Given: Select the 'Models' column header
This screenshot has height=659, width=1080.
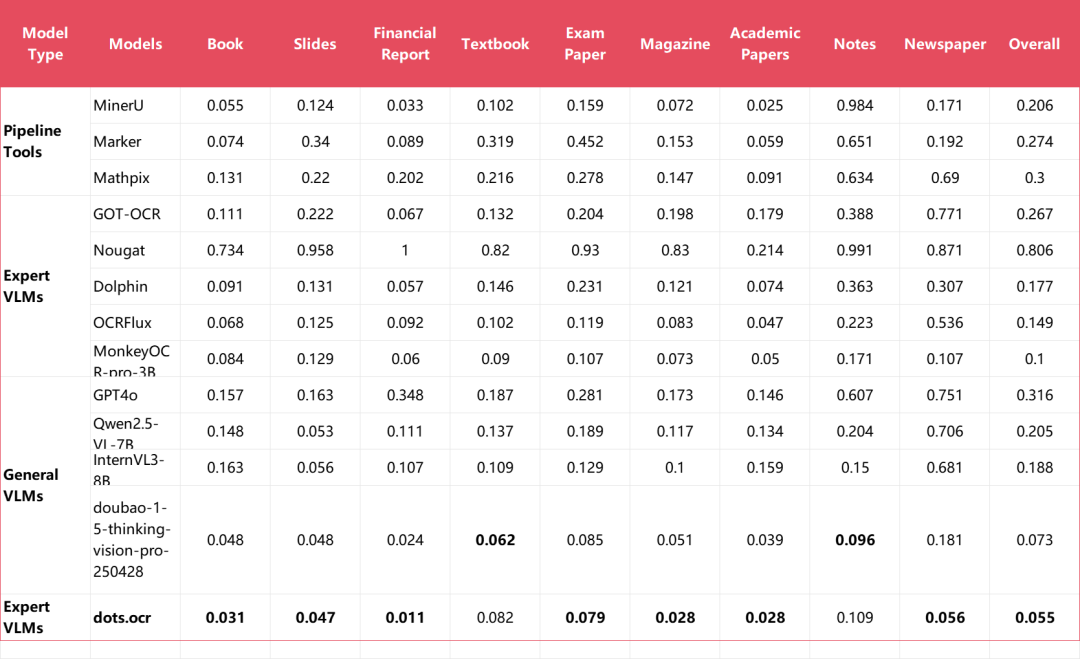Looking at the screenshot, I should (x=135, y=43).
